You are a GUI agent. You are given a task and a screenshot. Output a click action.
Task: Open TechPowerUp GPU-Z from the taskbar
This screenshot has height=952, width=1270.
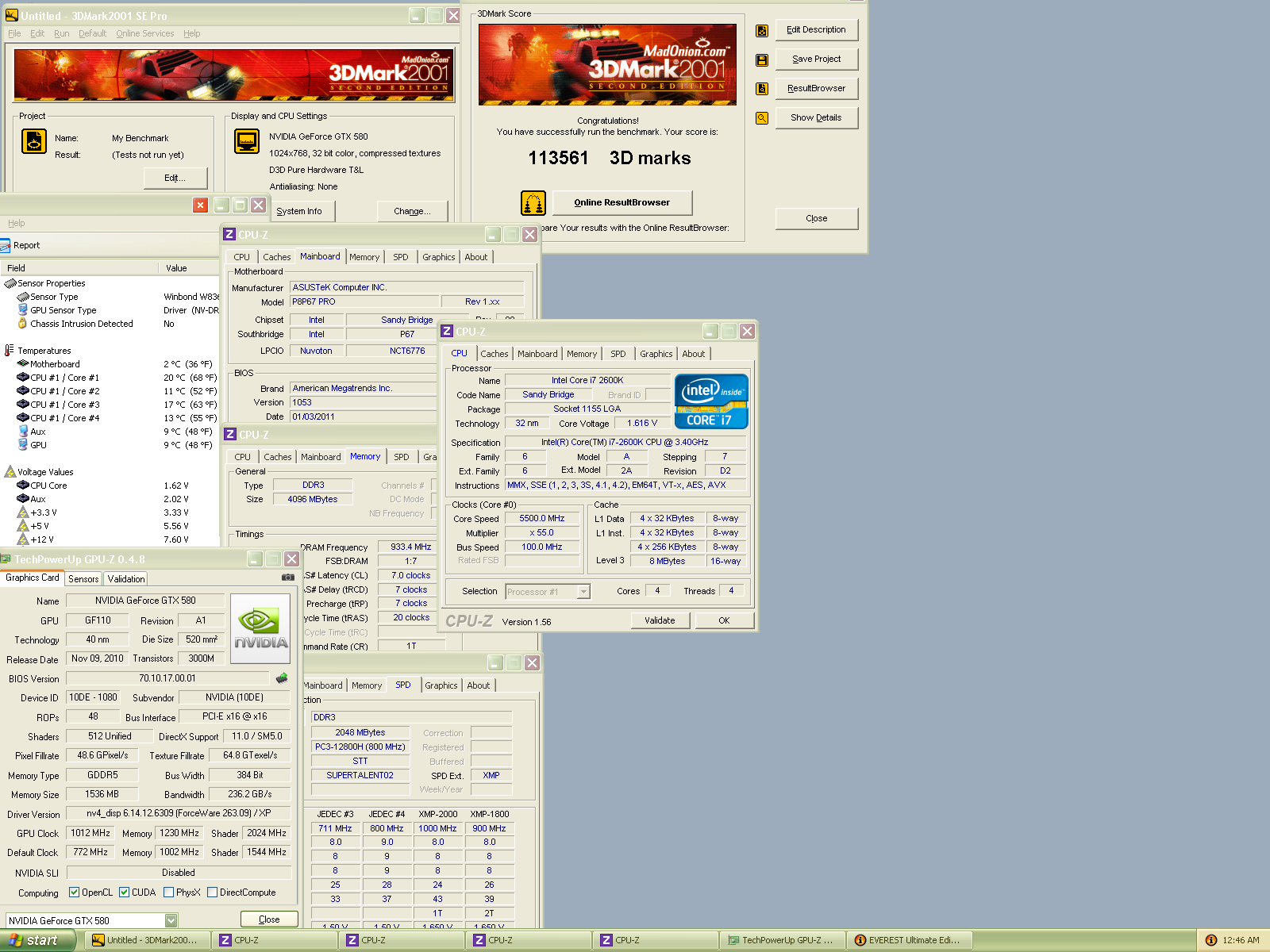pos(782,940)
